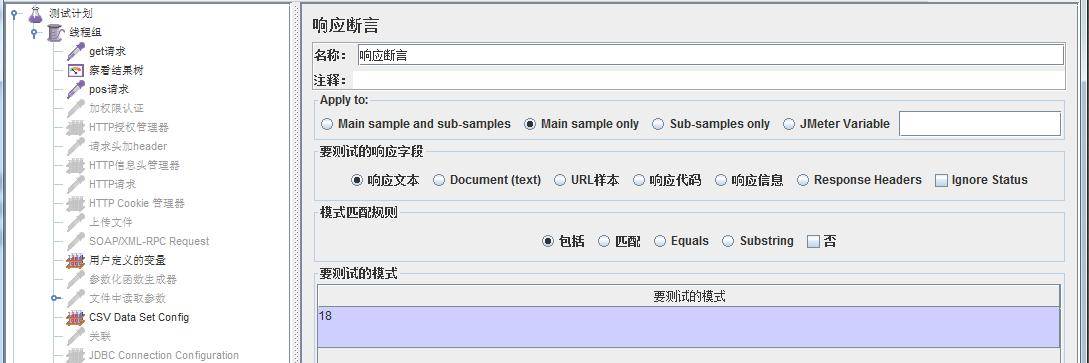Viewport: 1089px width, 363px height.
Task: Select CSV Data Set Config tree label
Action: [x=139, y=317]
